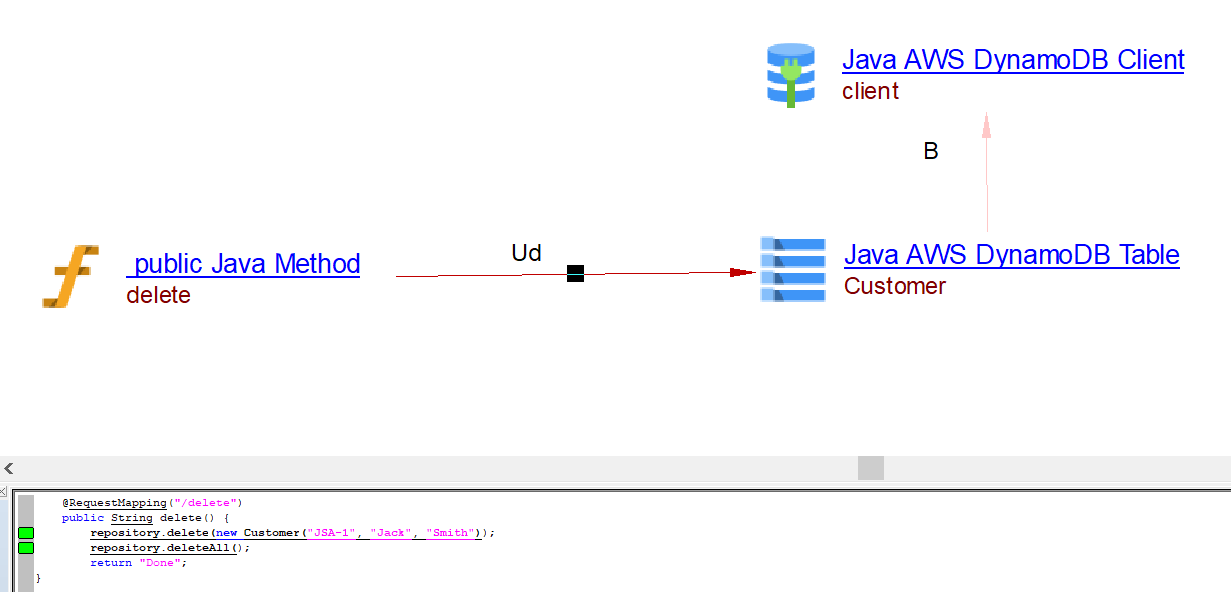Click the black square on Ud link
1231x592 pixels.
pyautogui.click(x=575, y=273)
